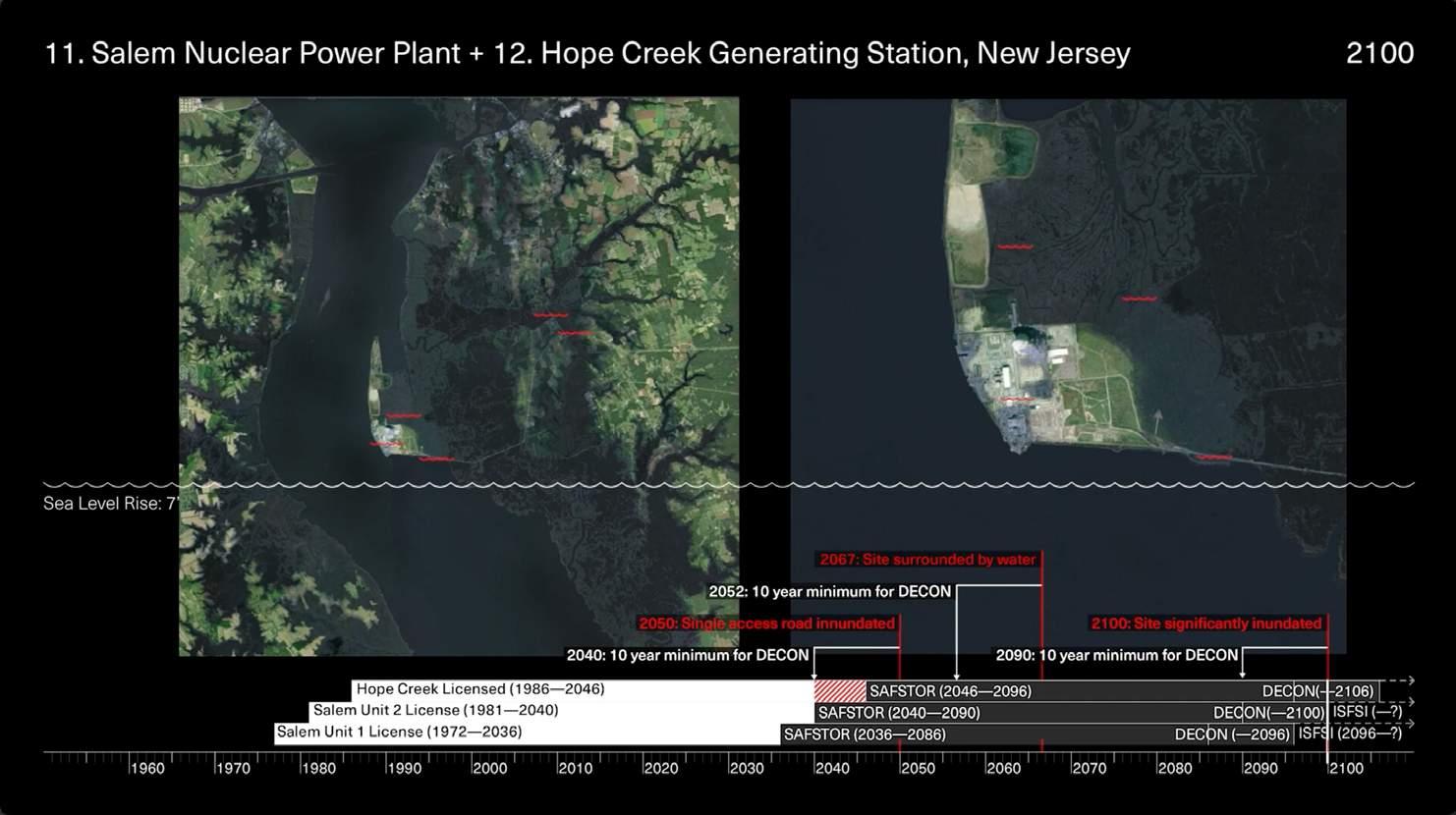The height and width of the screenshot is (815, 1456).
Task: Click the "SAFSTOR (2040—2090)" bar label
Action: [899, 713]
